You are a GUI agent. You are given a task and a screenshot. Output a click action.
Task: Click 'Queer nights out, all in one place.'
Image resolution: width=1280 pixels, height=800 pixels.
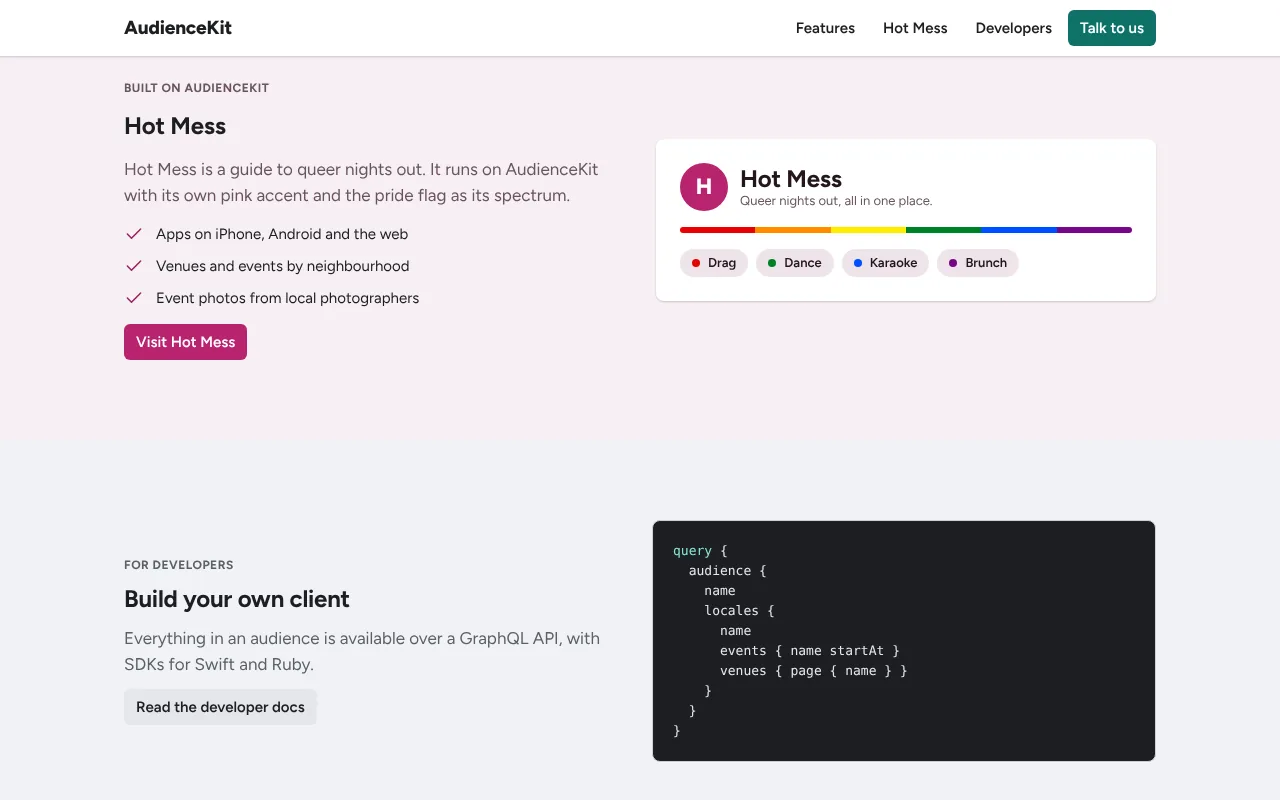coord(836,201)
